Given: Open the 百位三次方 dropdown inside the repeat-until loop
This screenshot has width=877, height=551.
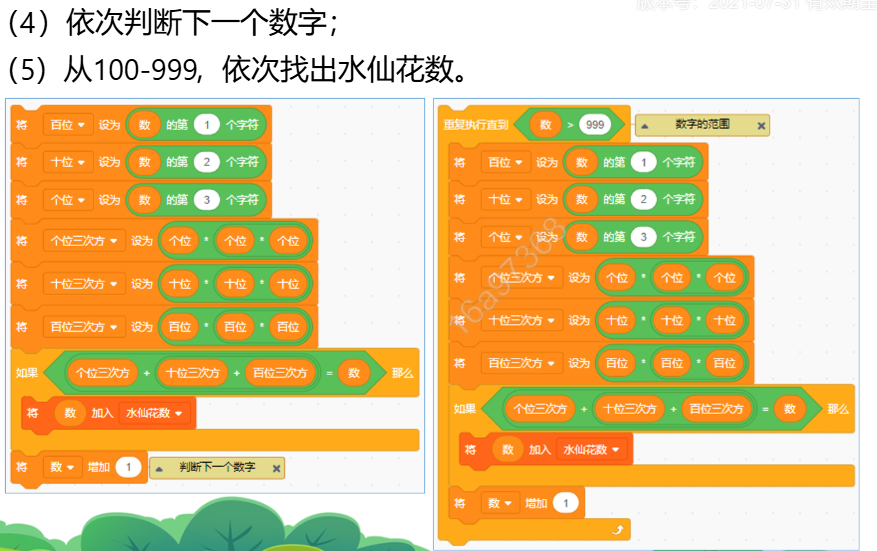Looking at the screenshot, I should [x=521, y=363].
